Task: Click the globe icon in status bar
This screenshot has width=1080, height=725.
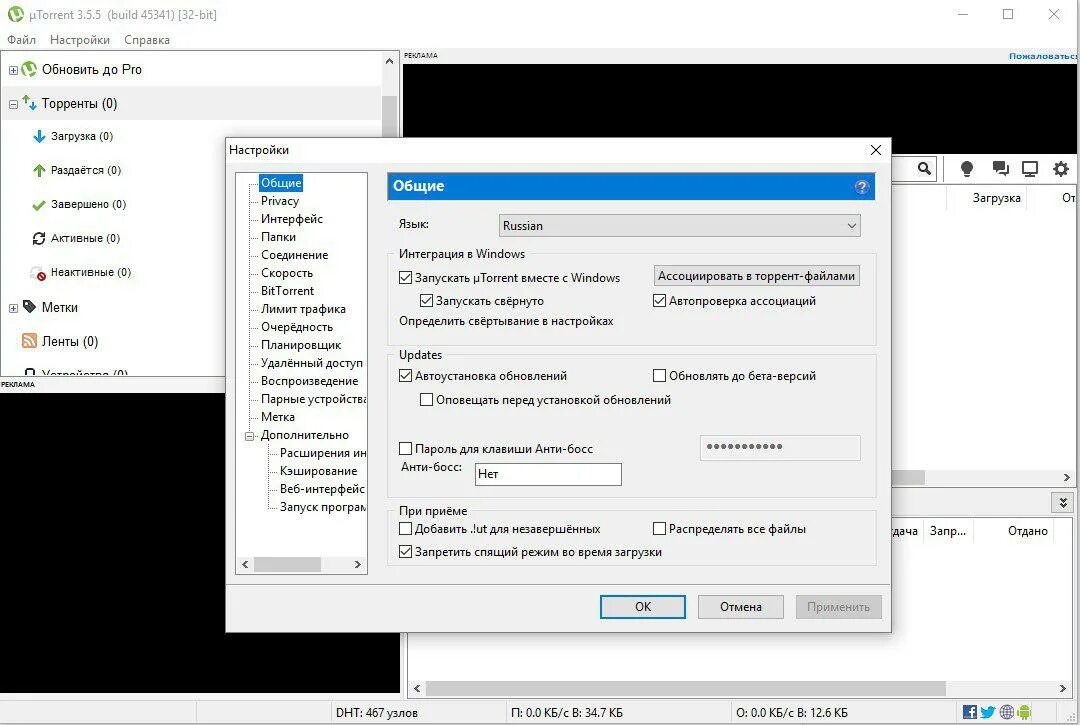Action: tap(1006, 712)
